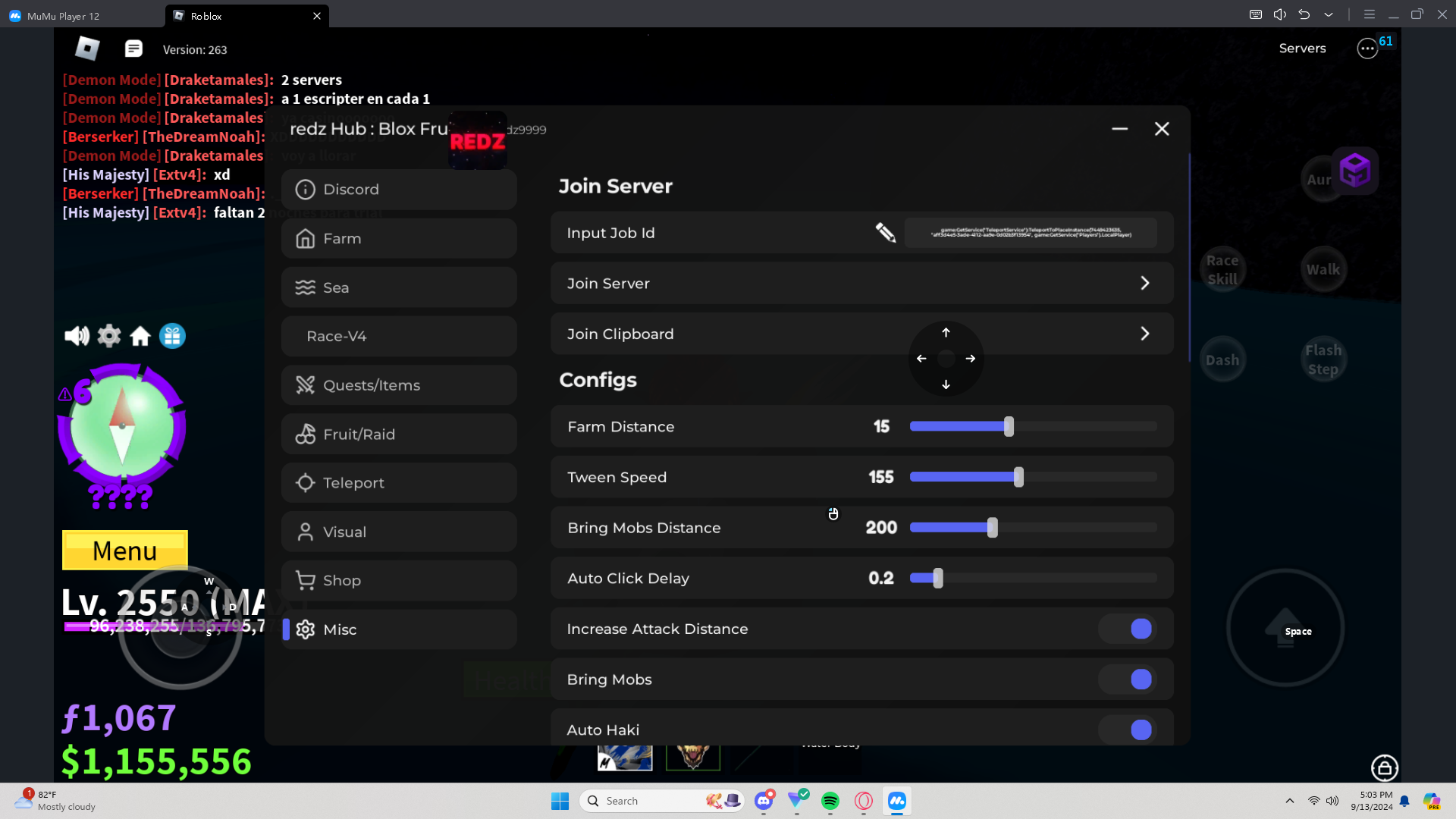Select the Race-V4 tab
Viewport: 1456px width, 819px height.
399,336
